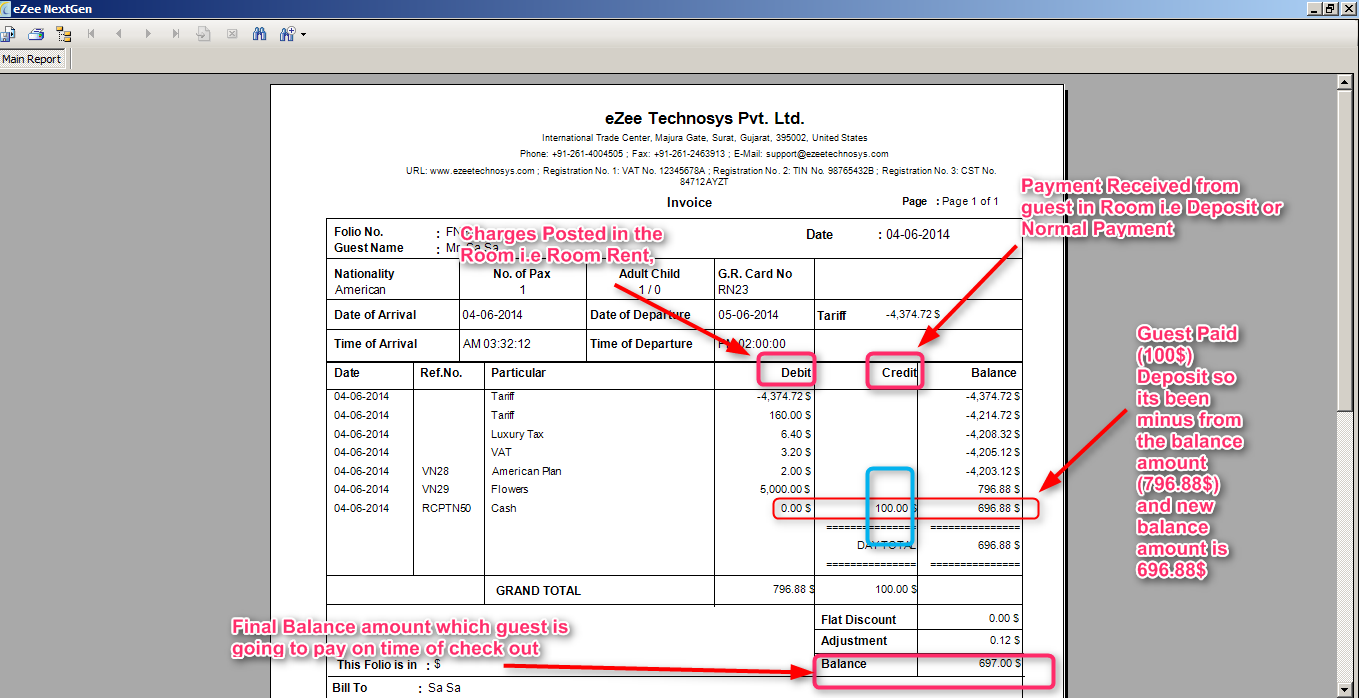Click the 'G.R. Card No' header
This screenshot has width=1359, height=698.
(x=755, y=273)
